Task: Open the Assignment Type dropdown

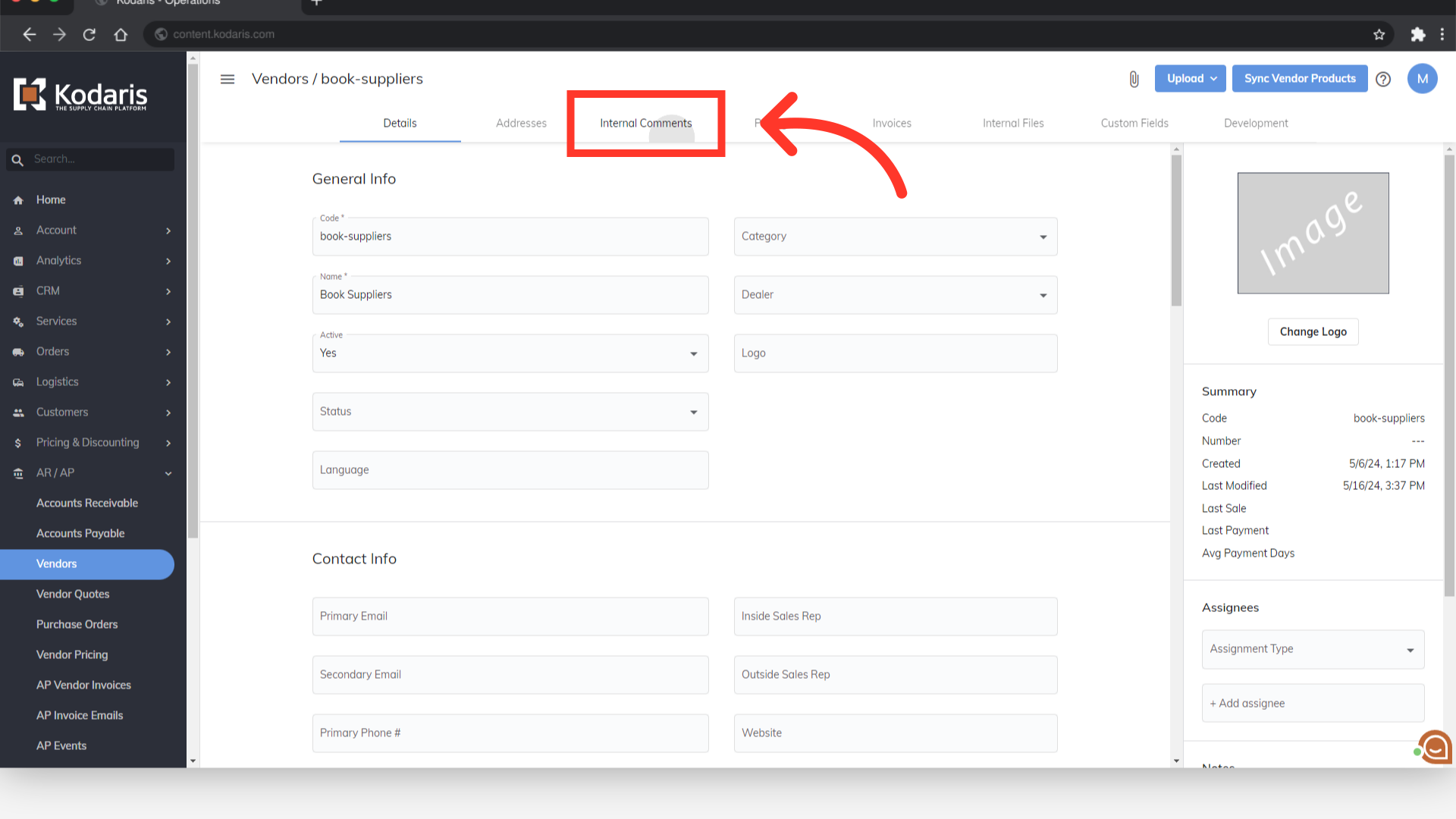Action: (1312, 649)
